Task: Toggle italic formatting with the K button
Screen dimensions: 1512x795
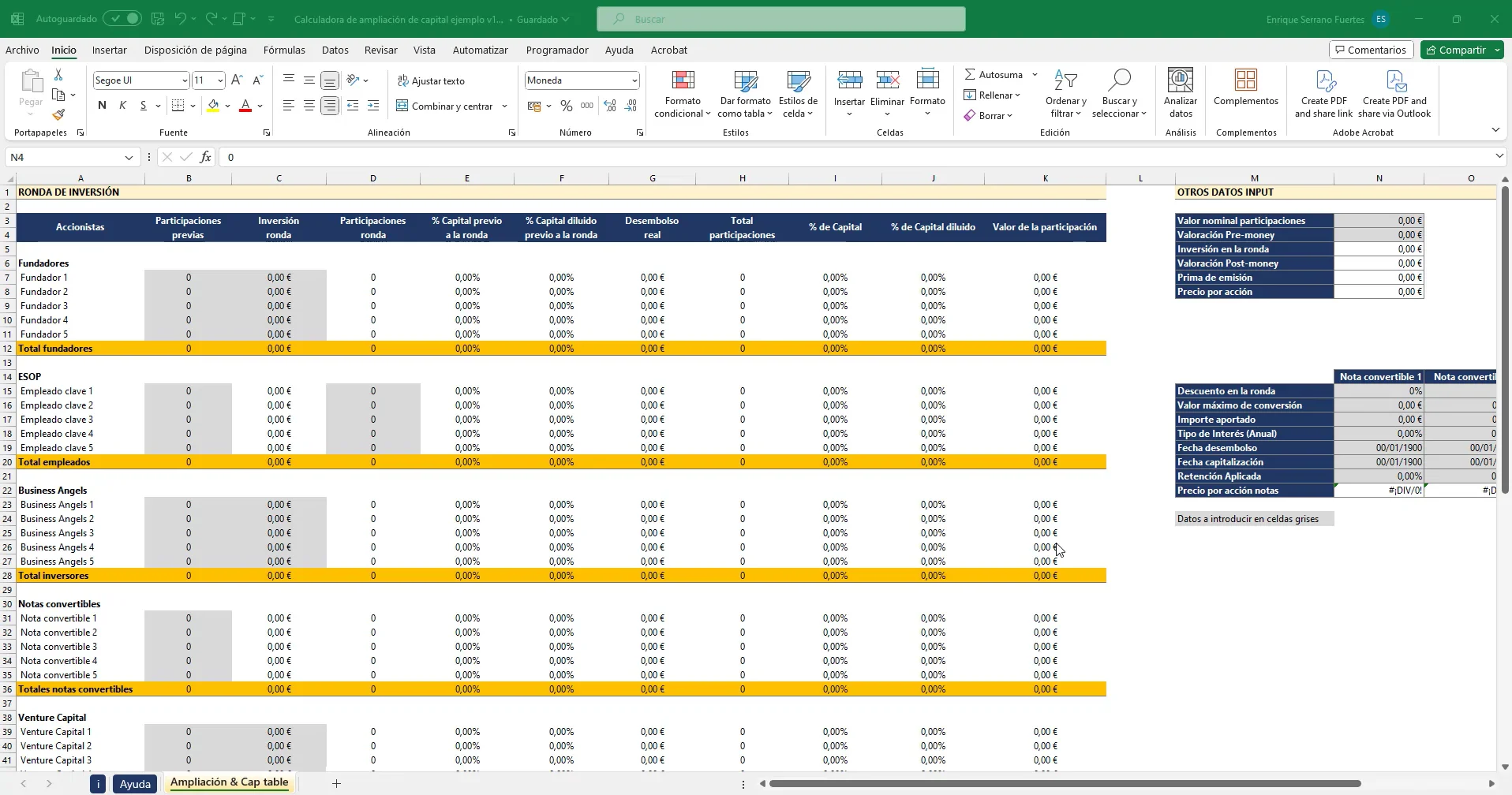Action: 122,105
